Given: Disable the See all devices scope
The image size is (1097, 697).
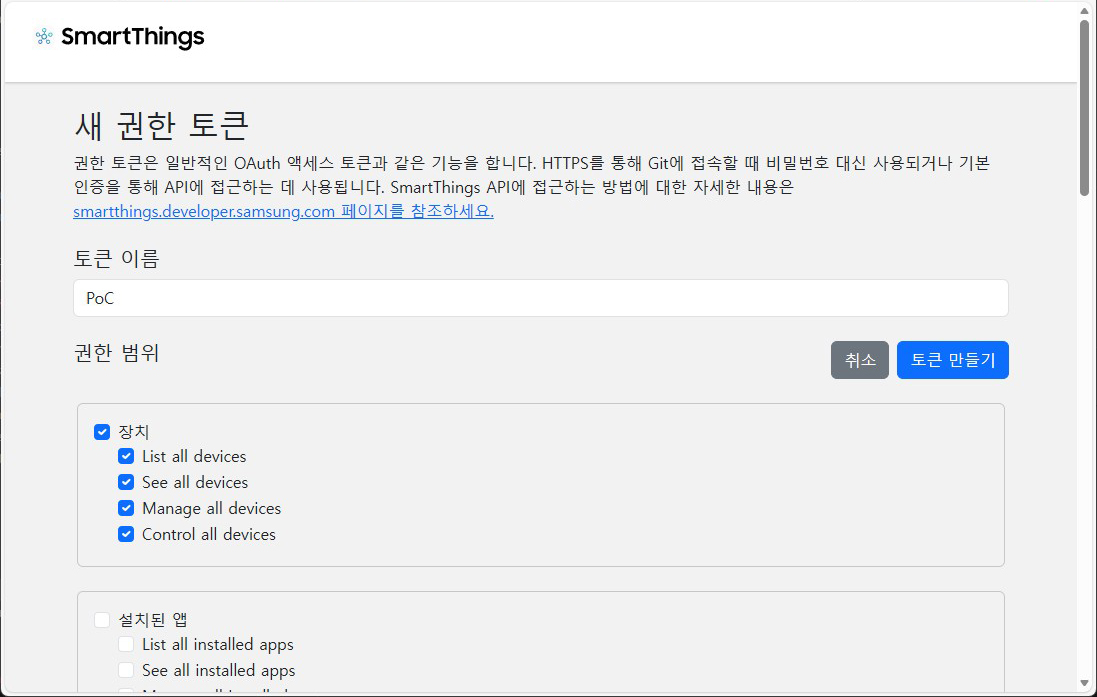Looking at the screenshot, I should [x=126, y=482].
